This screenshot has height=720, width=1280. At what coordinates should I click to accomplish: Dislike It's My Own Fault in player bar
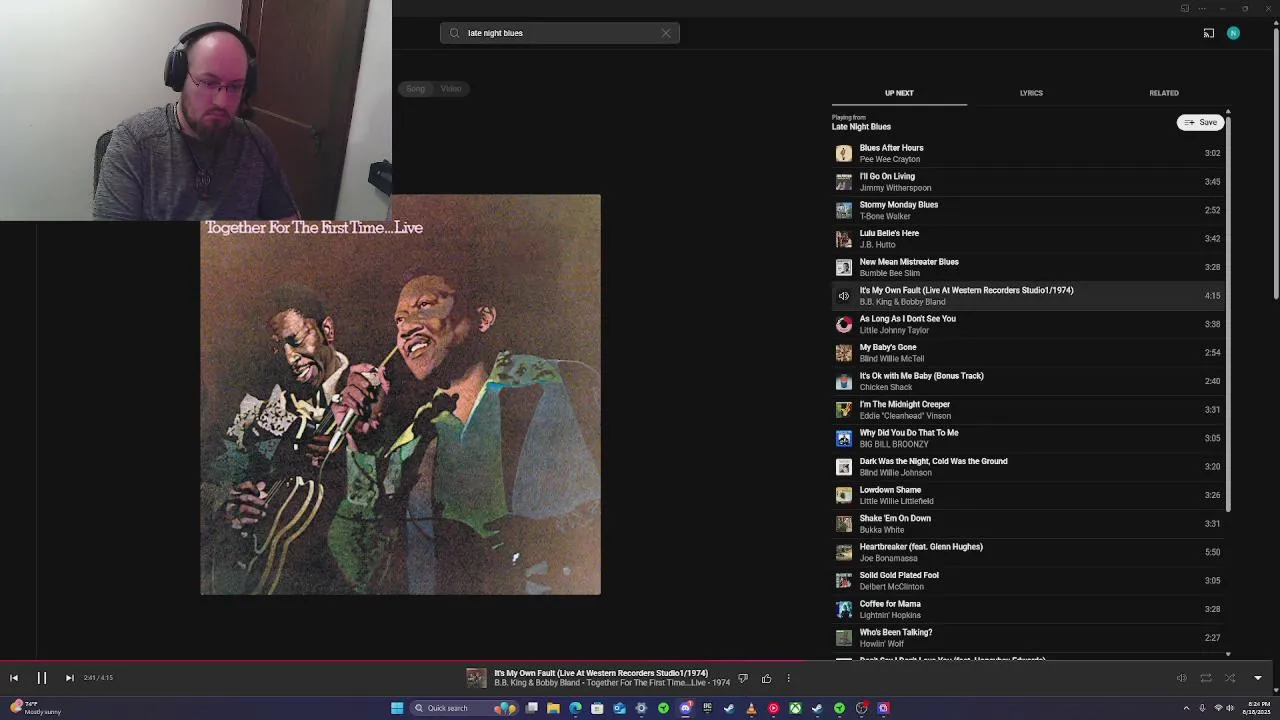(742, 679)
